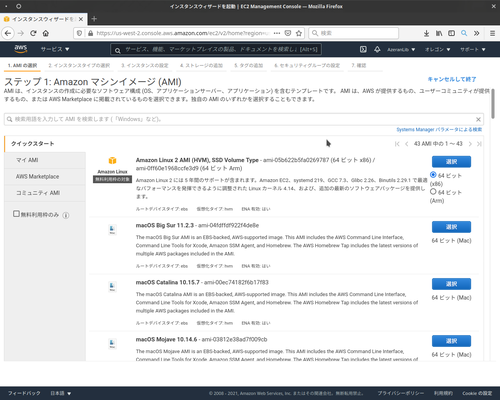Open the Firefox hamburger menu
Screen dimensions: 500x400
[492, 33]
